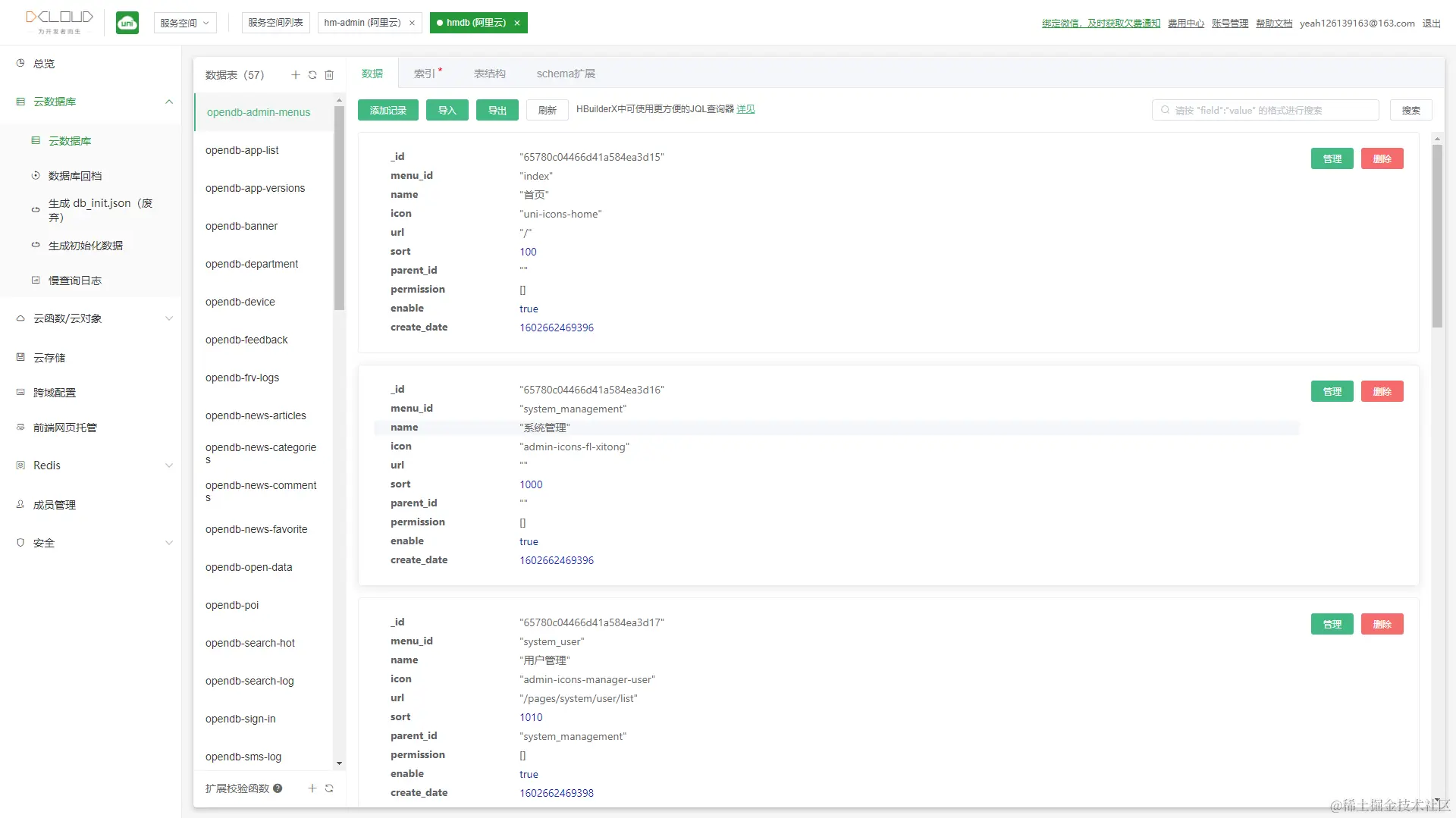
Task: Close the hm-admin (阿里云) tab
Action: (x=412, y=23)
